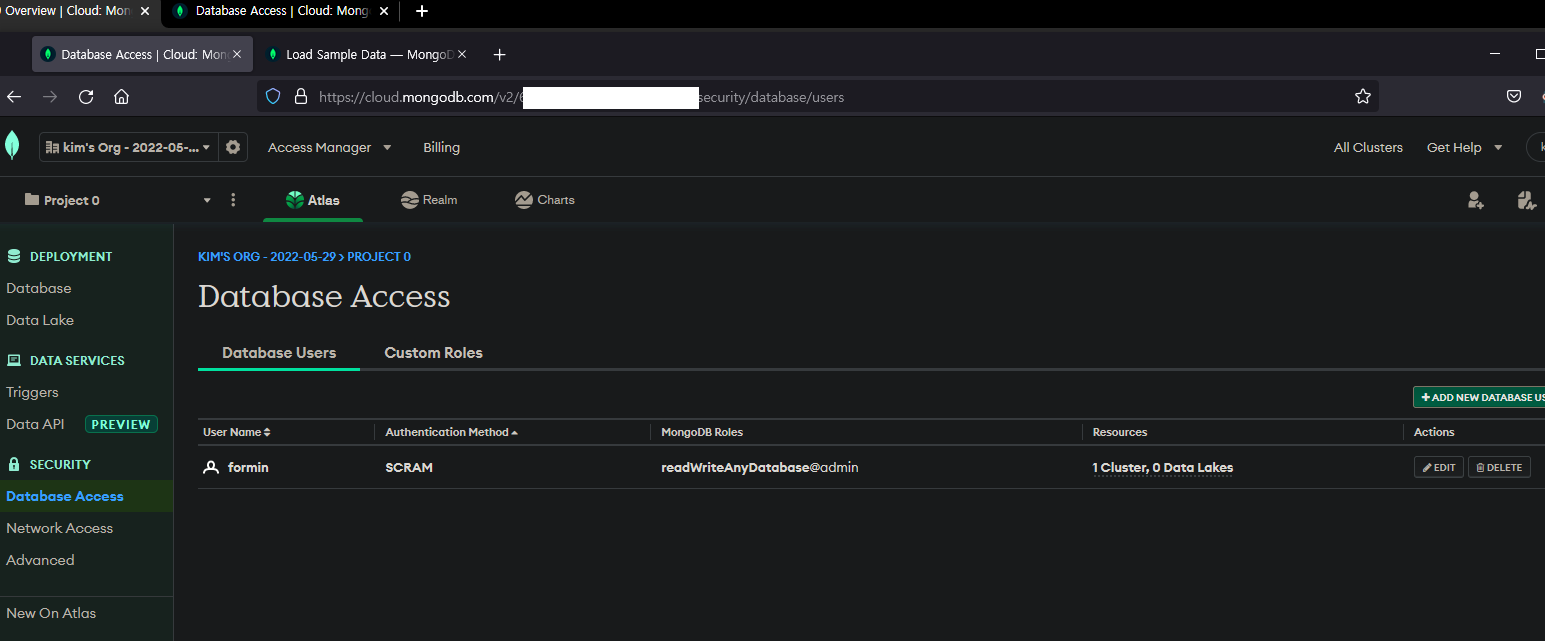Click the KIM'S ORG breadcrumb link
Image resolution: width=1545 pixels, height=641 pixels.
[267, 257]
